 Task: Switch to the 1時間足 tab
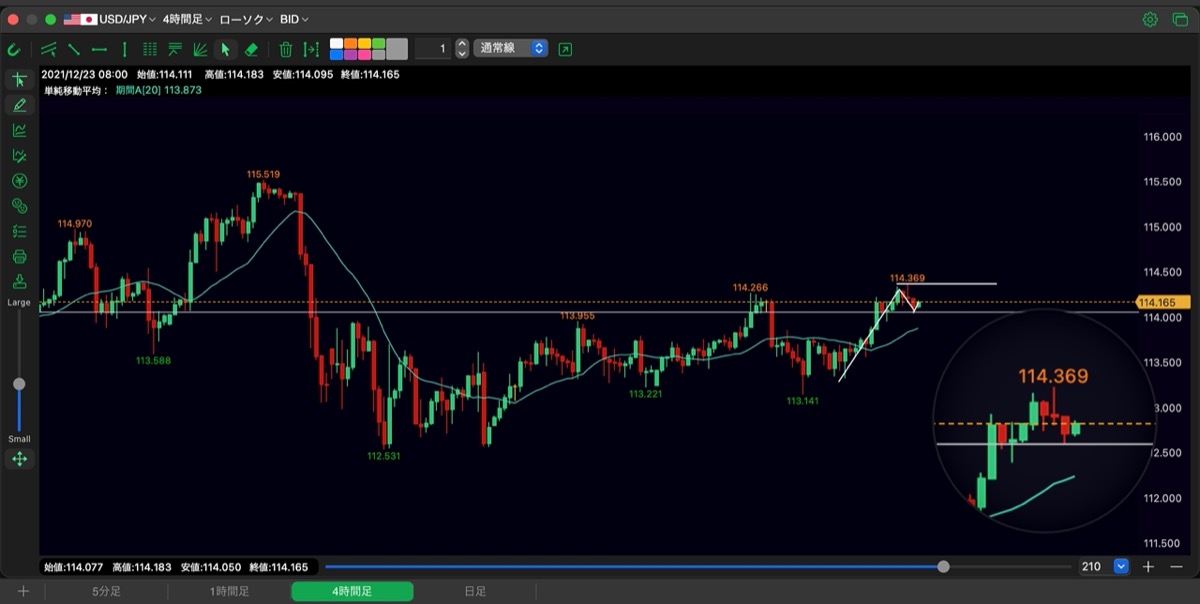point(229,592)
